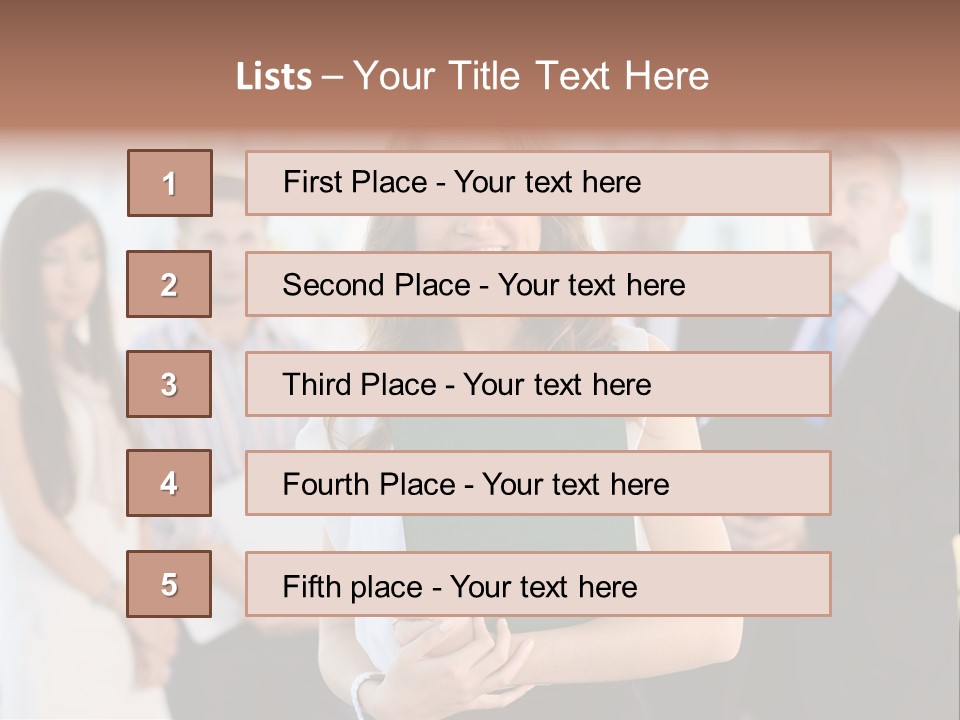Image resolution: width=960 pixels, height=720 pixels.
Task: Click the number 2 box
Action: click(169, 284)
